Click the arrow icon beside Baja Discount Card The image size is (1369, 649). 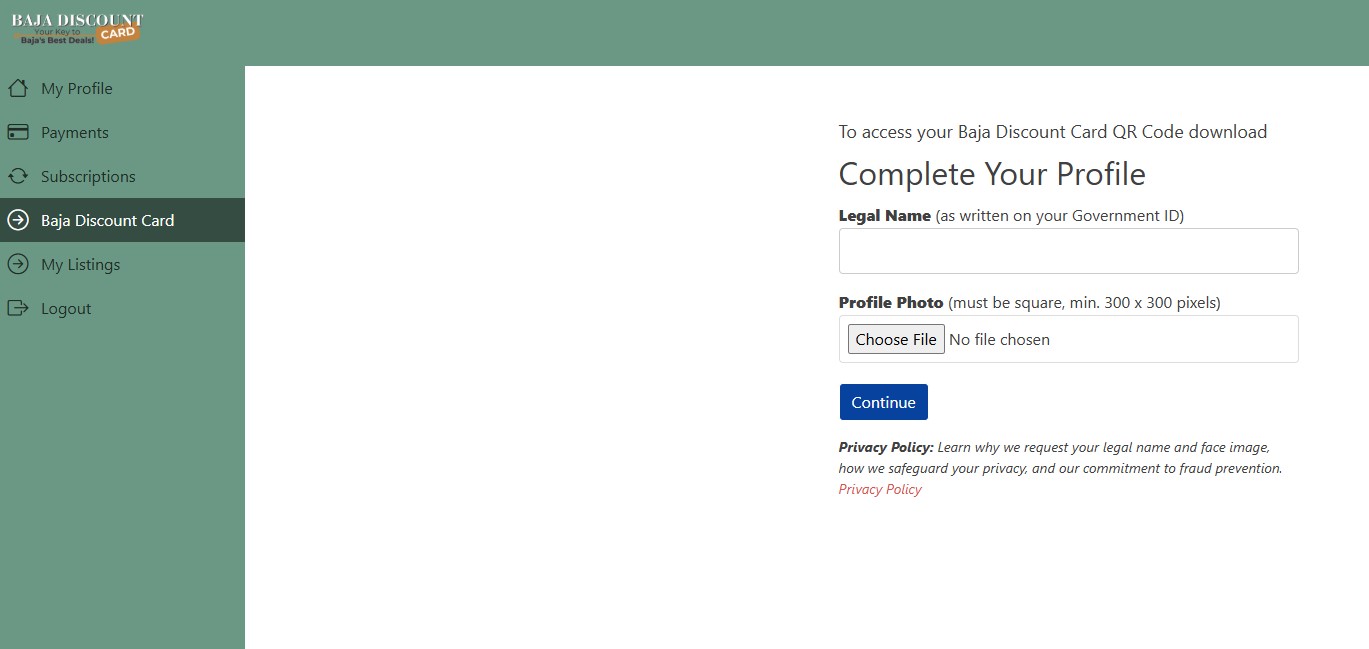17,220
